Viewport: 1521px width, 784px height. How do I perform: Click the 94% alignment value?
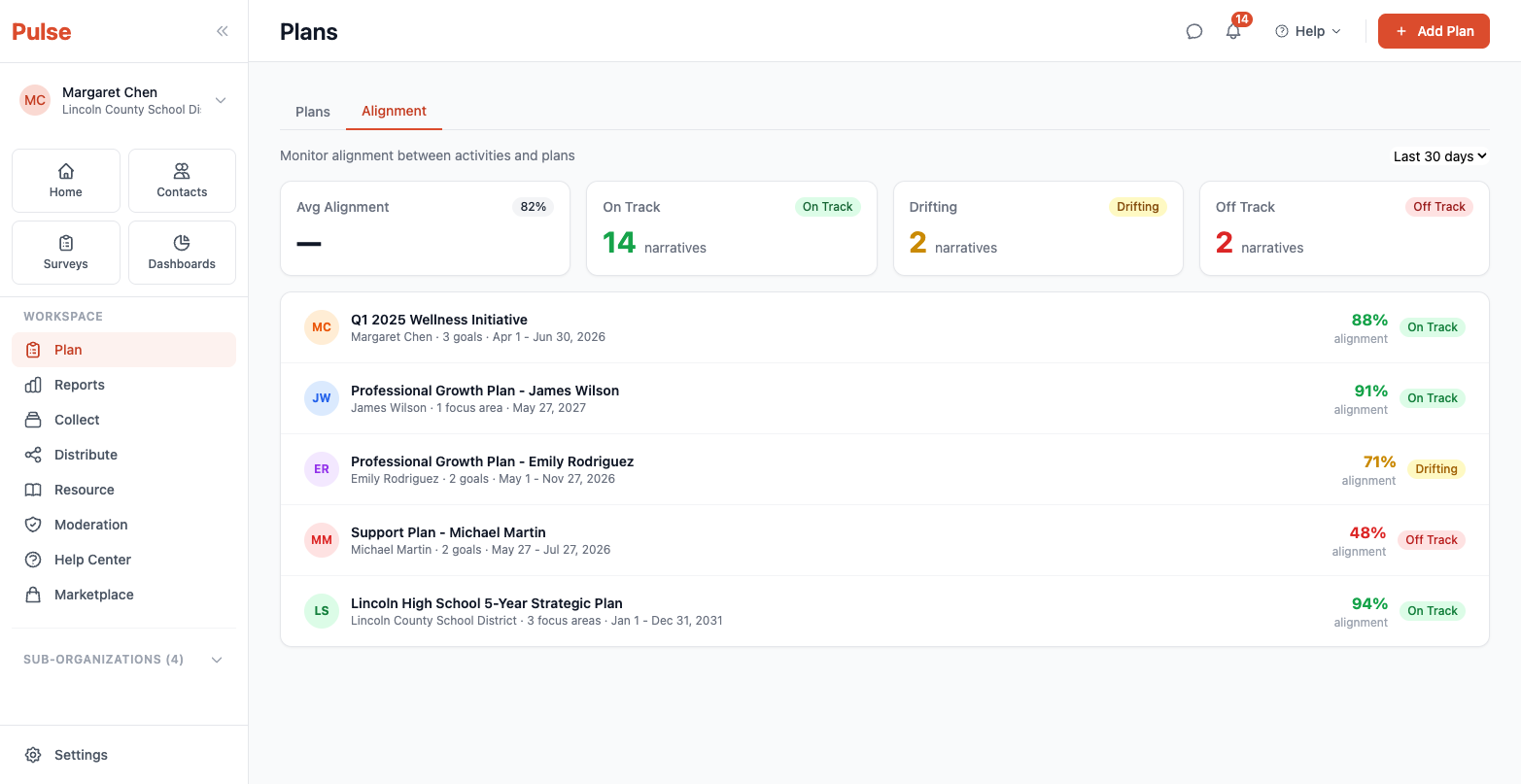tap(1369, 604)
